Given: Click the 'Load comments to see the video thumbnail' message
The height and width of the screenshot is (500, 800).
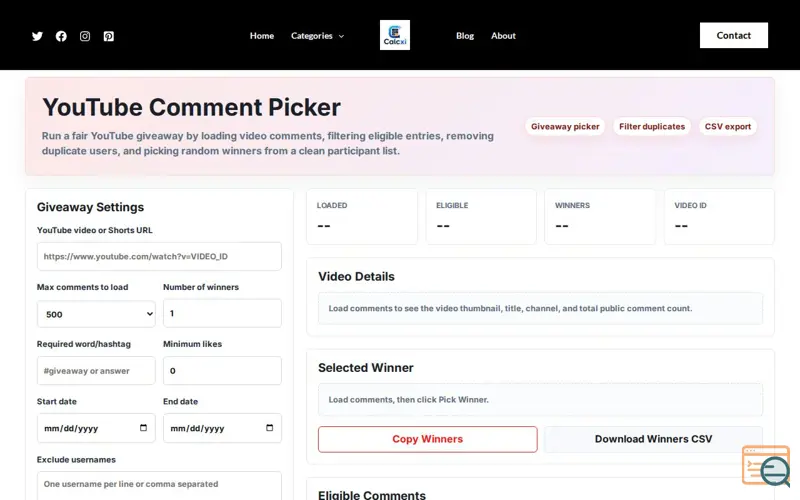Looking at the screenshot, I should tap(510, 308).
